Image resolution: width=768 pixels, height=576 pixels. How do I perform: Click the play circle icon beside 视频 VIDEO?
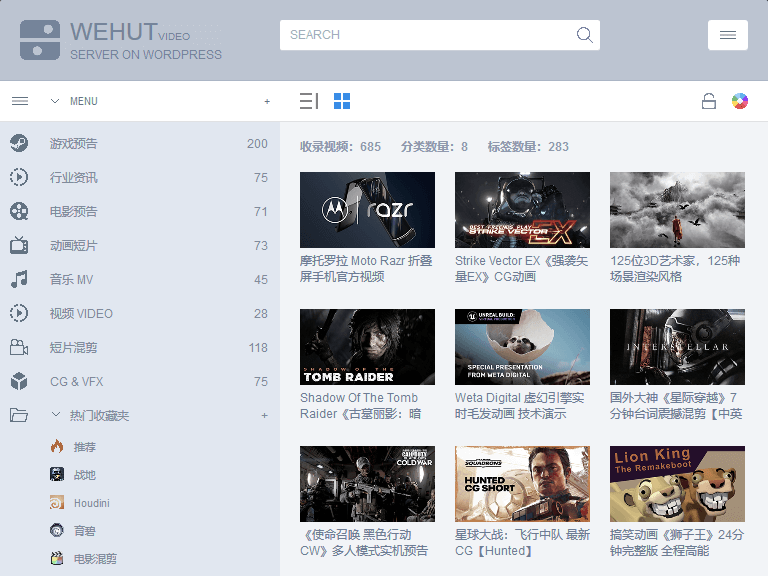[19, 313]
